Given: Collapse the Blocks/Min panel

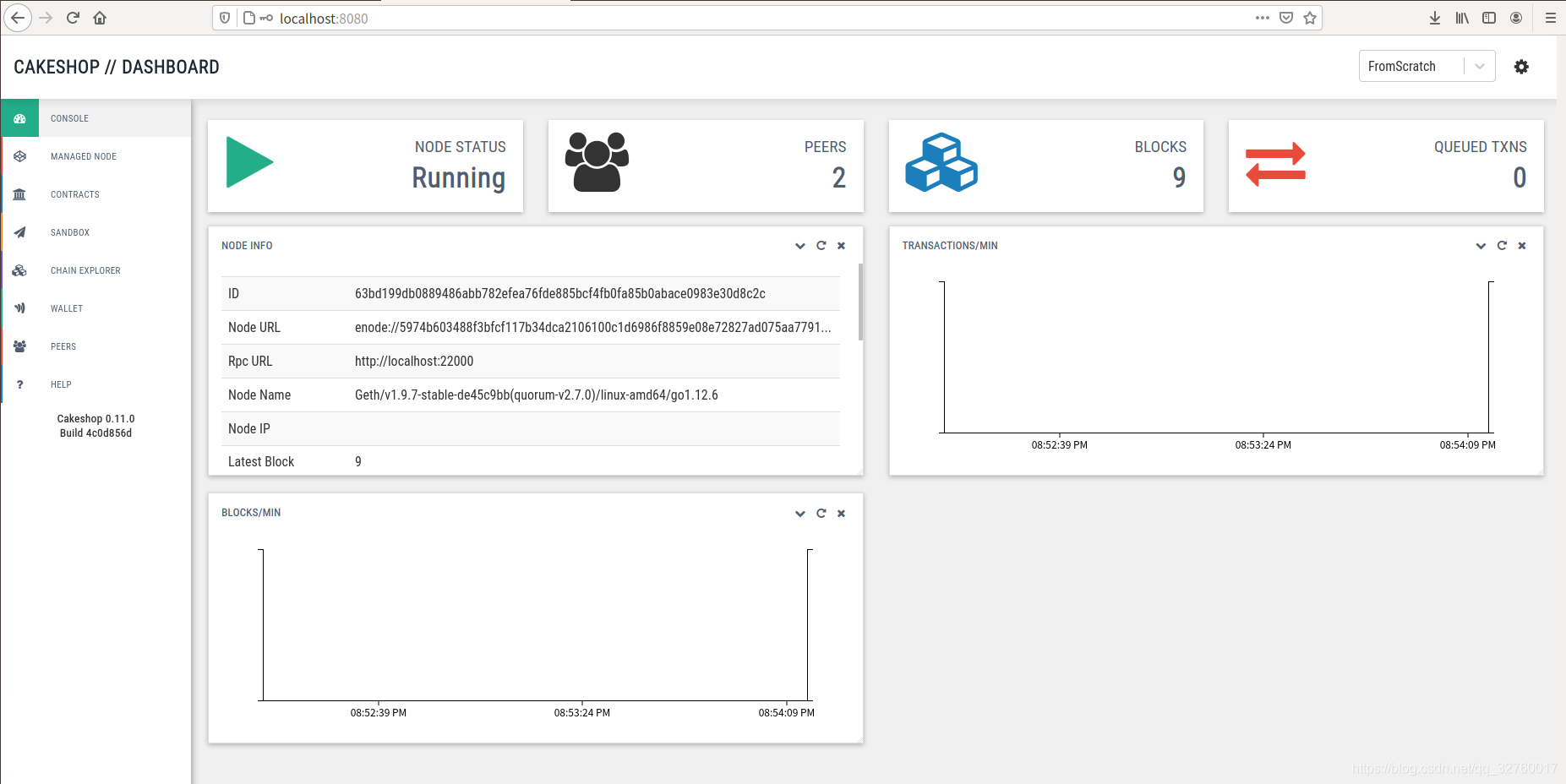Looking at the screenshot, I should pos(800,514).
